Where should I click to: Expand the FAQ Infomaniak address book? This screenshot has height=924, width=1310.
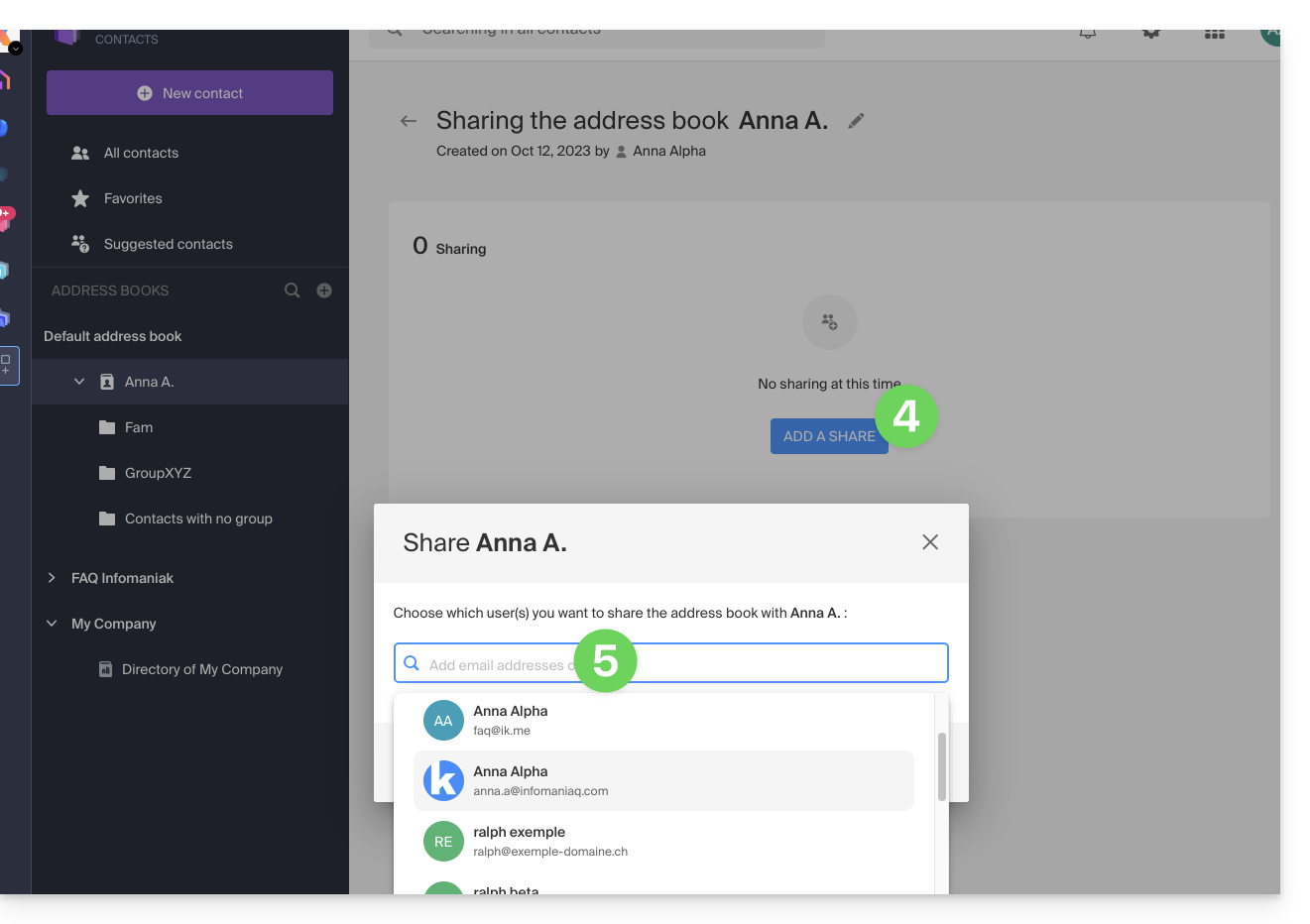(52, 578)
